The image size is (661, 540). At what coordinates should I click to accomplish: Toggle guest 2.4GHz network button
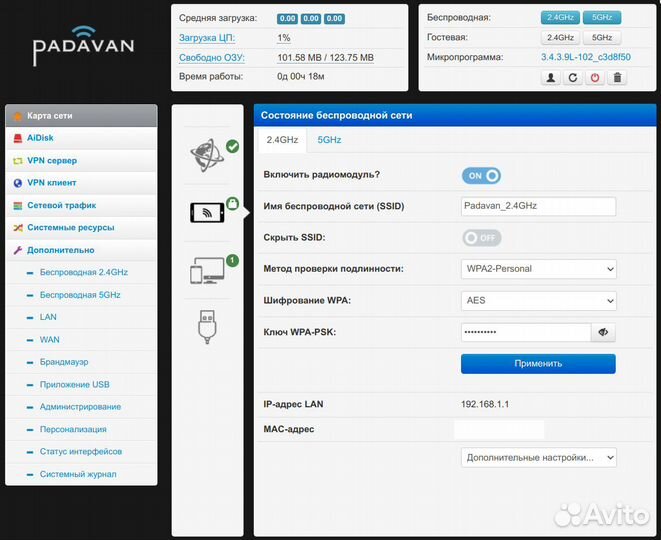560,38
